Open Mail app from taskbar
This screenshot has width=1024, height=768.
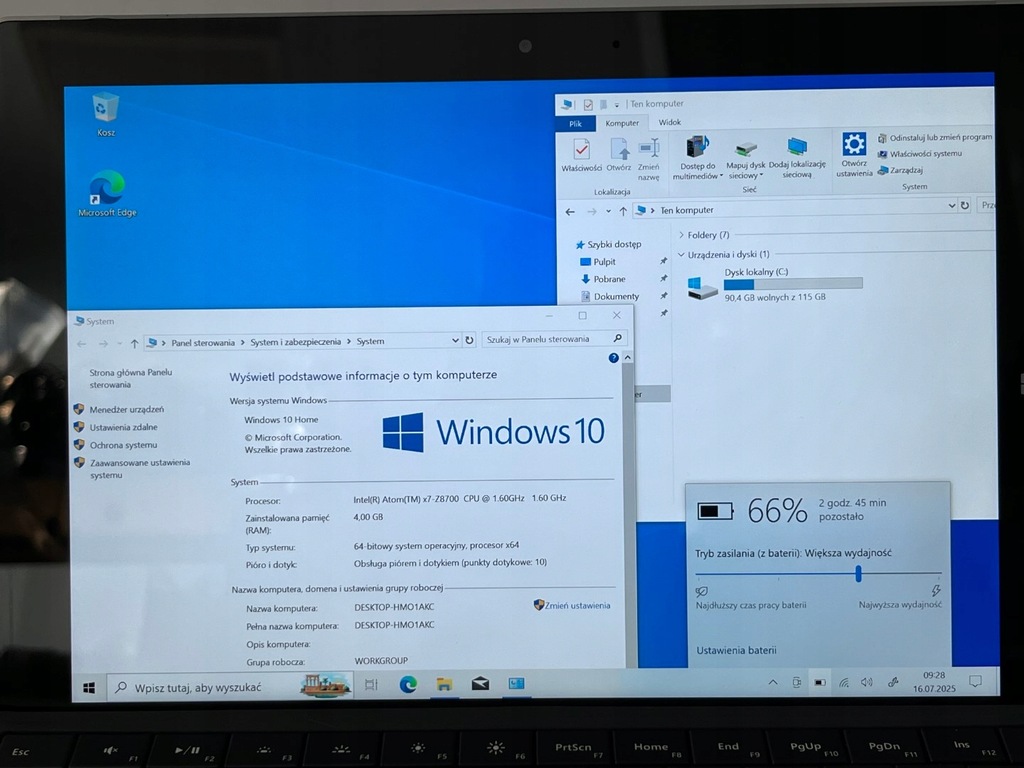[x=480, y=684]
